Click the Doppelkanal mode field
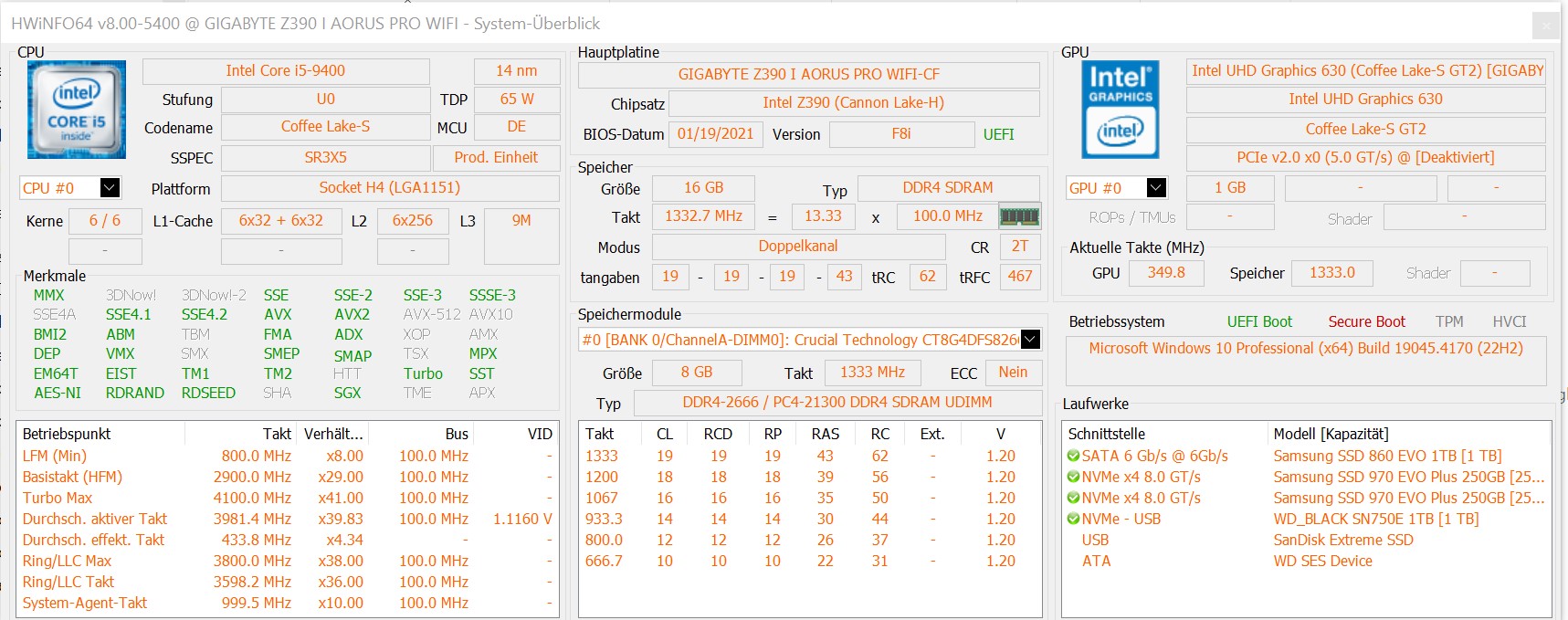This screenshot has width=1568, height=620. click(x=798, y=247)
